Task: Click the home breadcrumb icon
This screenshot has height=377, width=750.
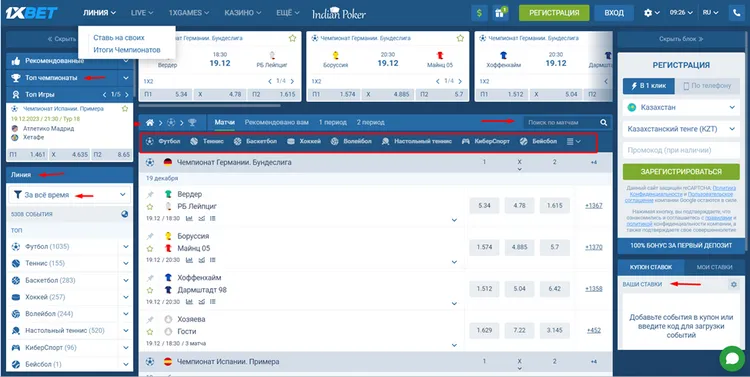Action: [150, 123]
